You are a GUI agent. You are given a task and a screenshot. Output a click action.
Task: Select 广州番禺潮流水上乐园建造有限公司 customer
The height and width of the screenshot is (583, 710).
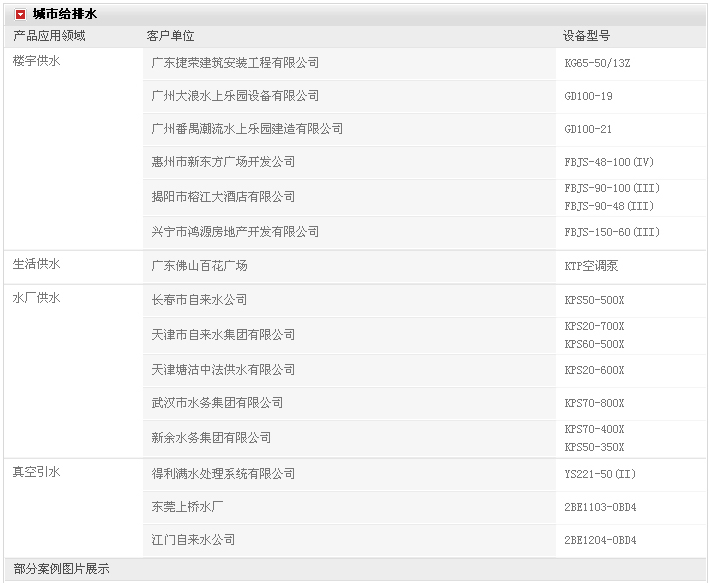coord(247,129)
